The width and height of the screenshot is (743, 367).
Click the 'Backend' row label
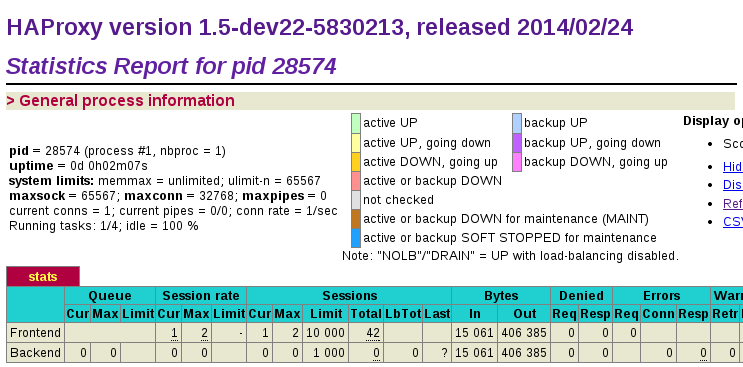36,353
